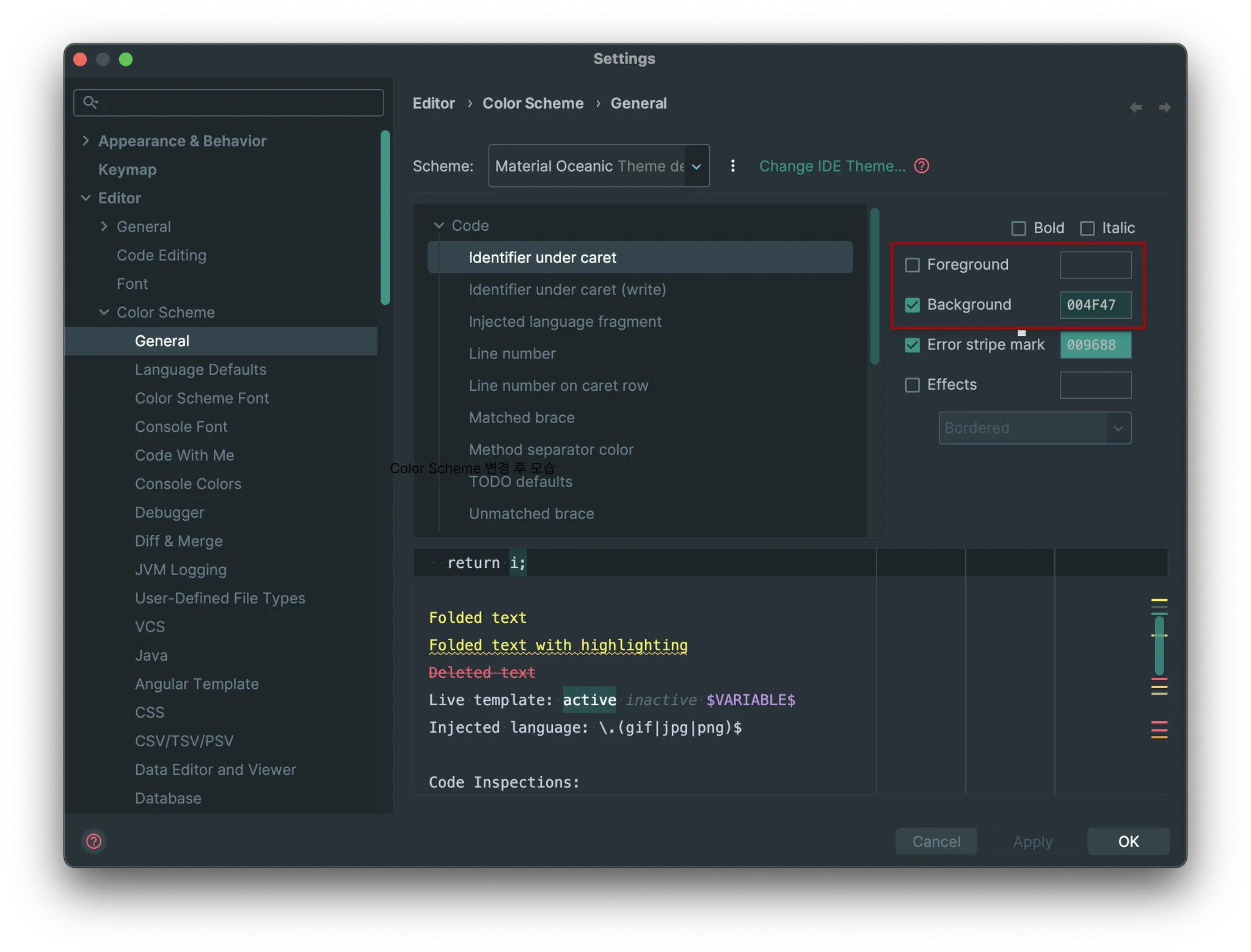Click the help icon beside Change IDE Theme

coord(921,166)
